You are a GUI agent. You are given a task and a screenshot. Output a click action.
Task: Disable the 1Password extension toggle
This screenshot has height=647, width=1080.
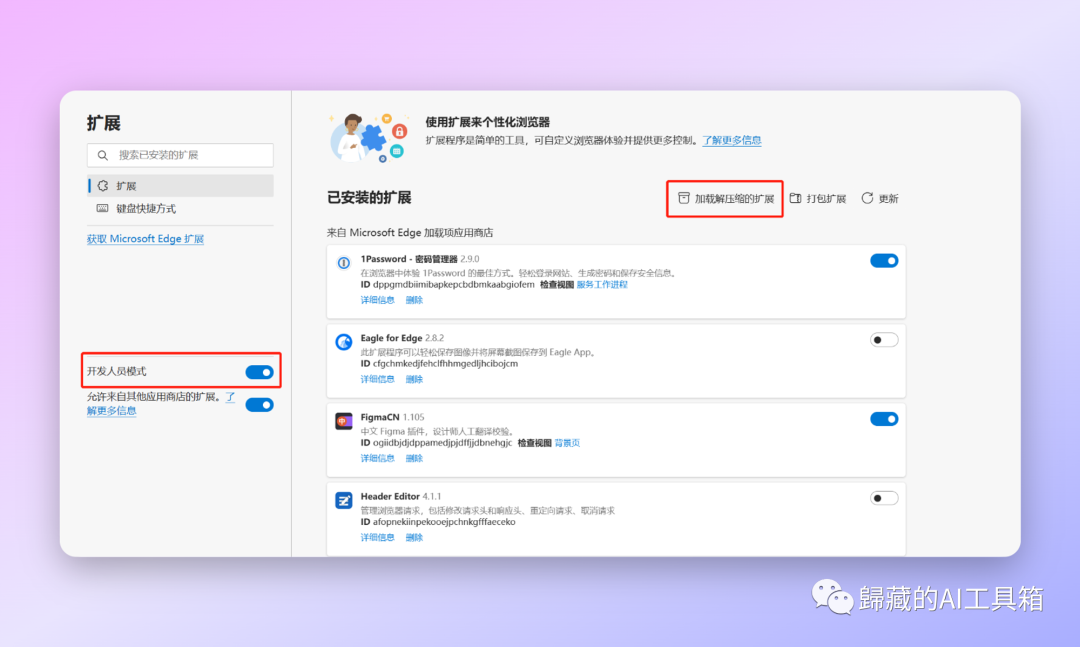884,260
